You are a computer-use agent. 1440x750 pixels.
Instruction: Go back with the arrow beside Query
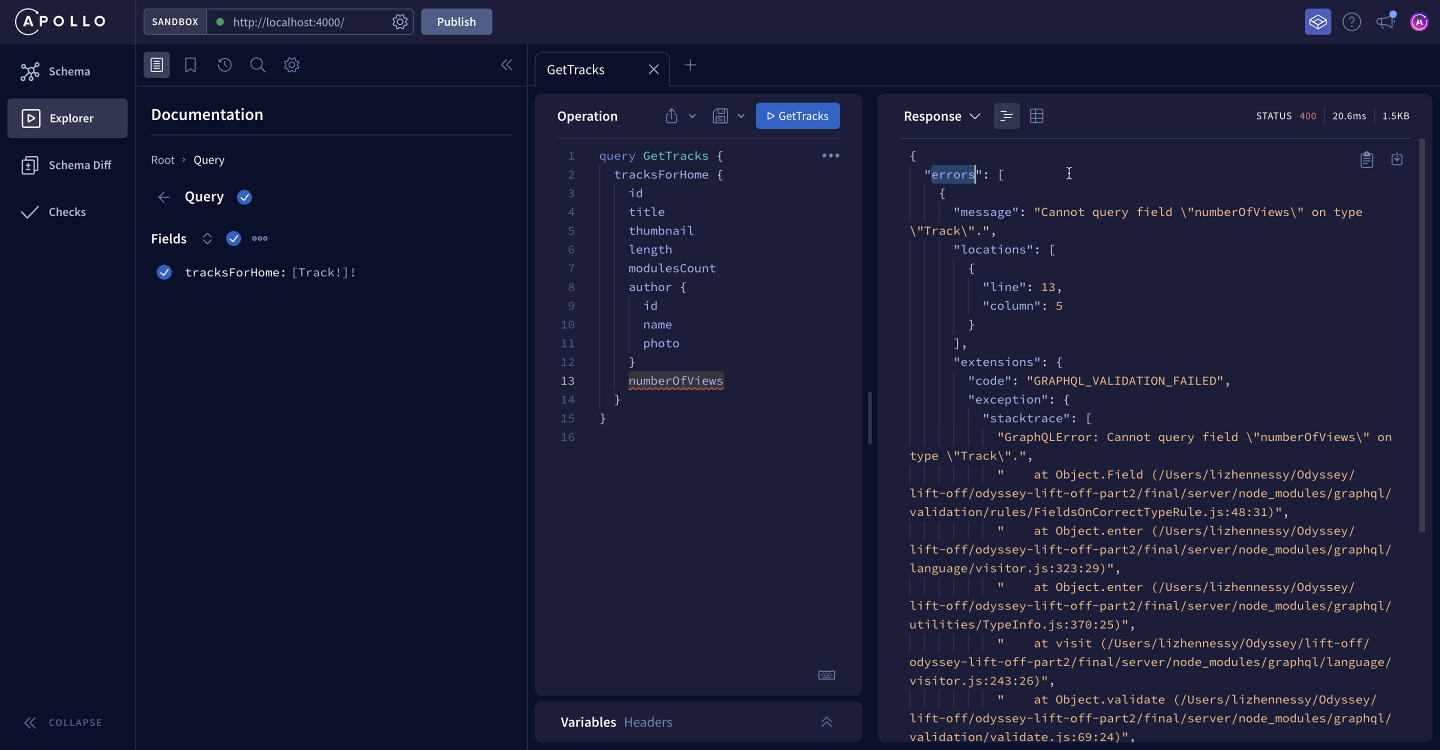click(x=164, y=197)
